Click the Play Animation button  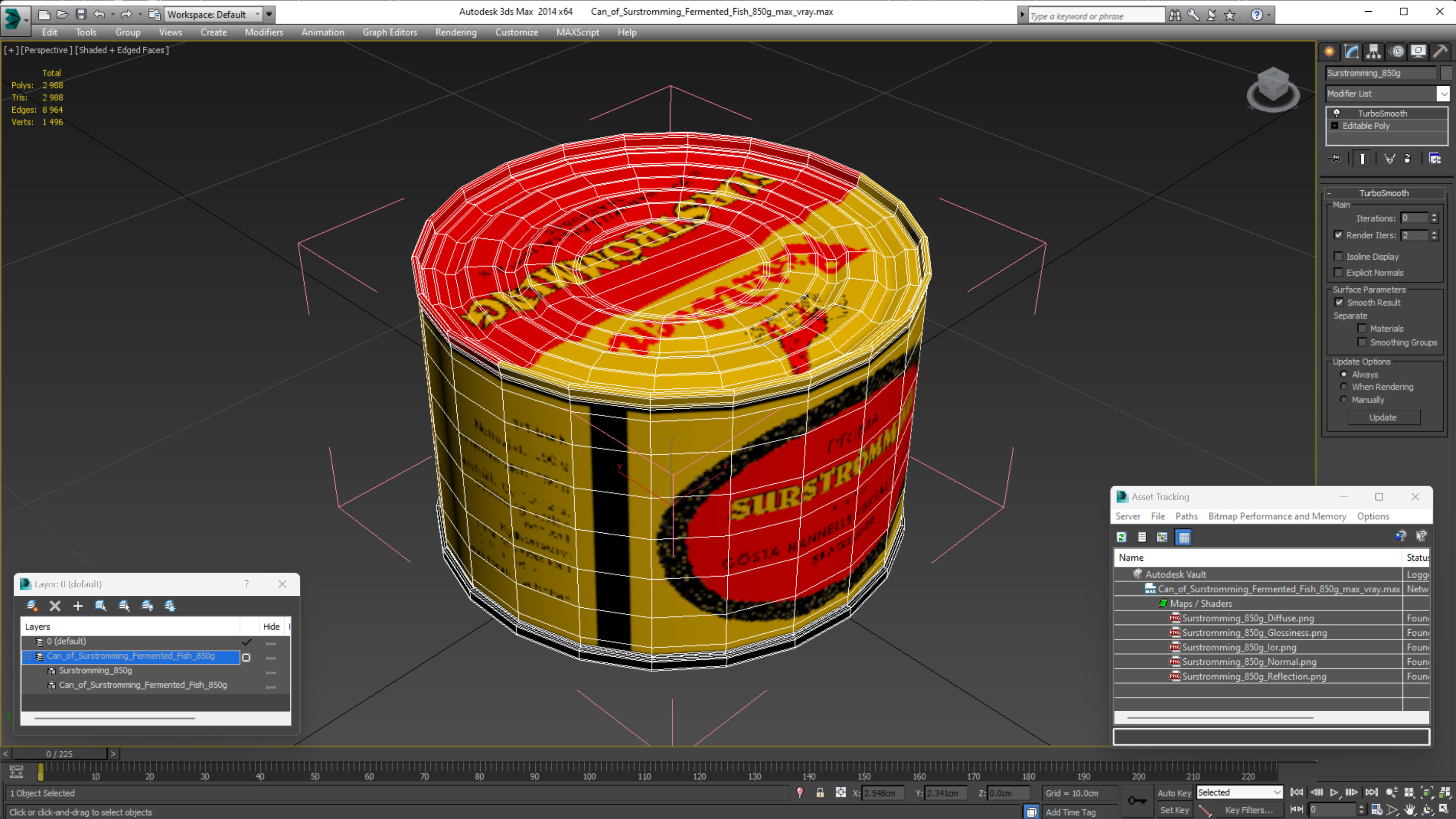(x=1334, y=792)
